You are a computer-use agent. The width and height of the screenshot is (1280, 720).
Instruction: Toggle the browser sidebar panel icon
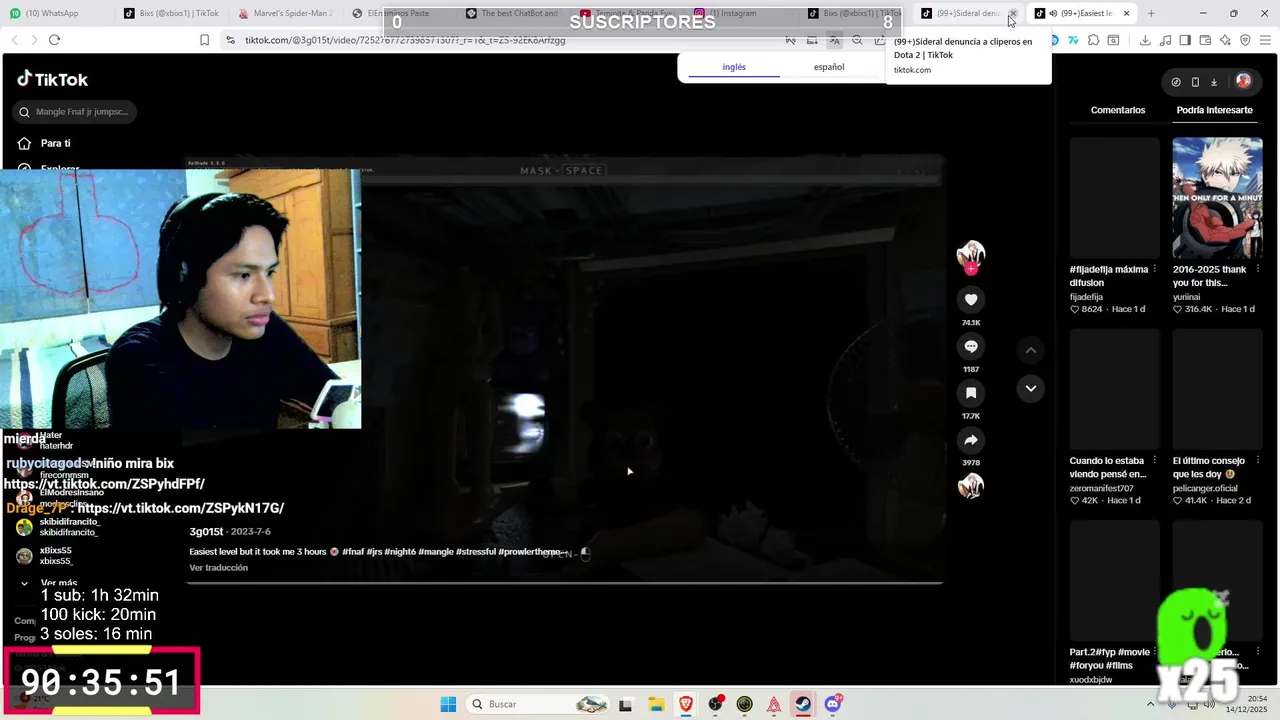point(1185,40)
